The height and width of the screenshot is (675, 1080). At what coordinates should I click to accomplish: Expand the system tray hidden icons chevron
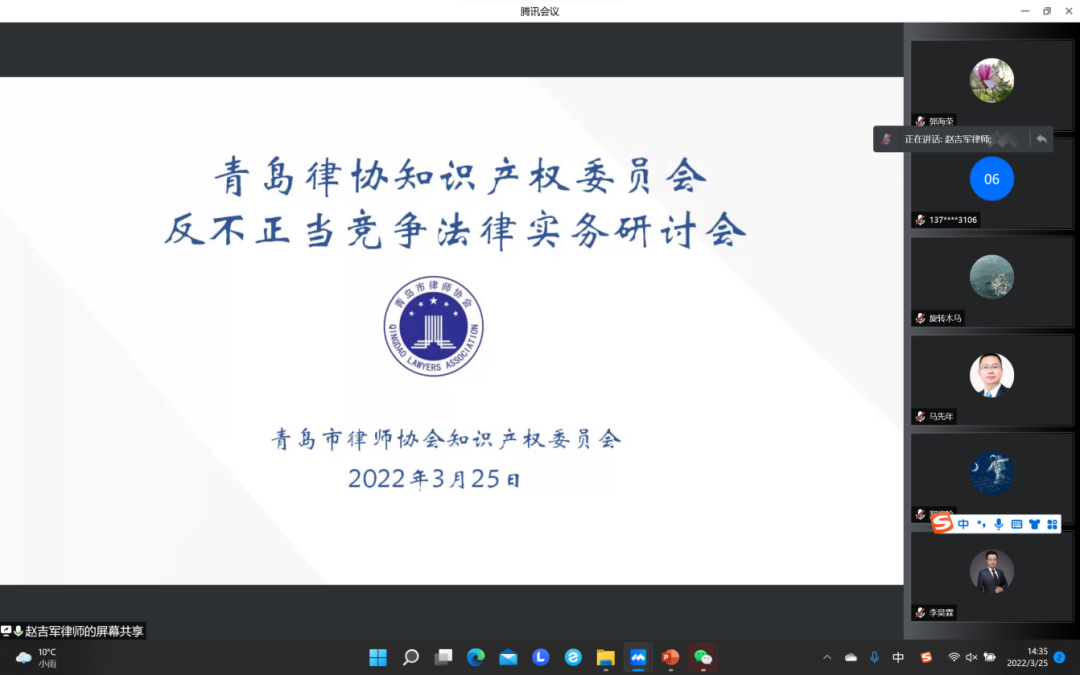click(827, 657)
